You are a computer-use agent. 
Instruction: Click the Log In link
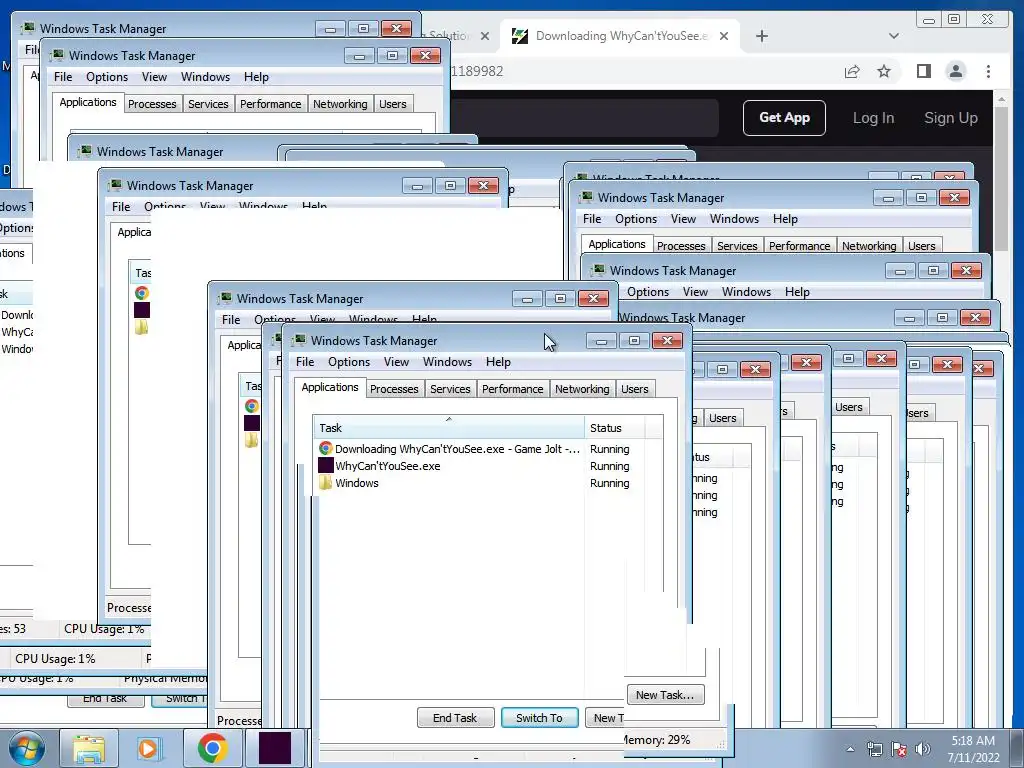coord(873,118)
